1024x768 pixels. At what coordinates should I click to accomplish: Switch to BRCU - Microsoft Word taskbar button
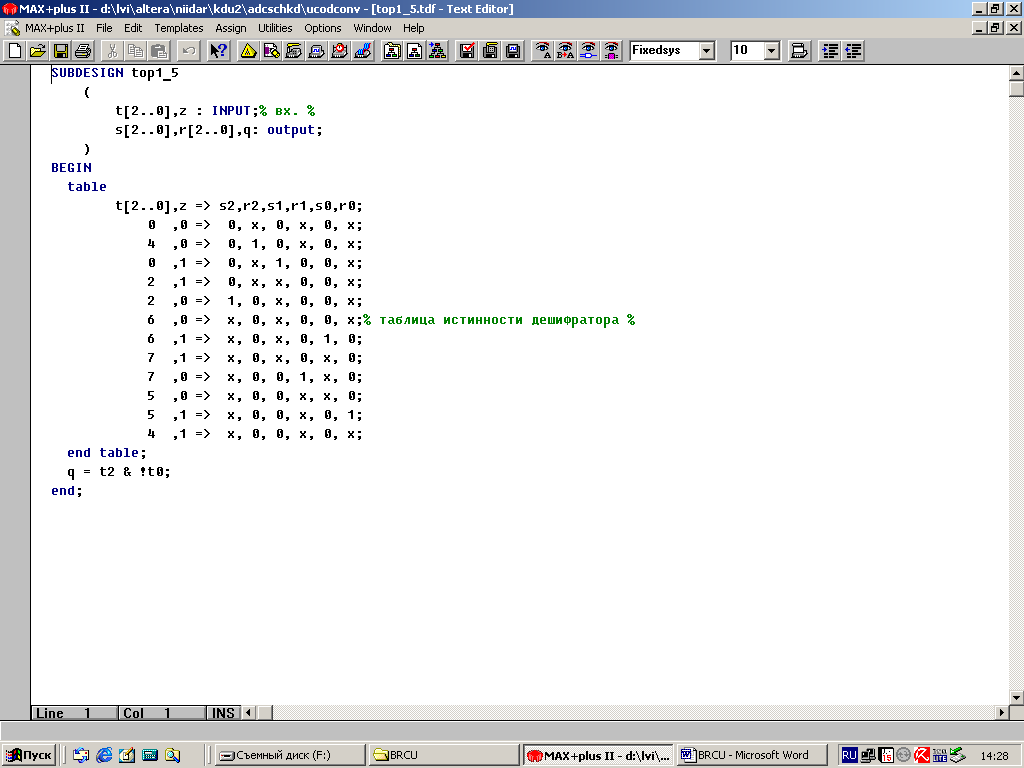click(x=752, y=756)
